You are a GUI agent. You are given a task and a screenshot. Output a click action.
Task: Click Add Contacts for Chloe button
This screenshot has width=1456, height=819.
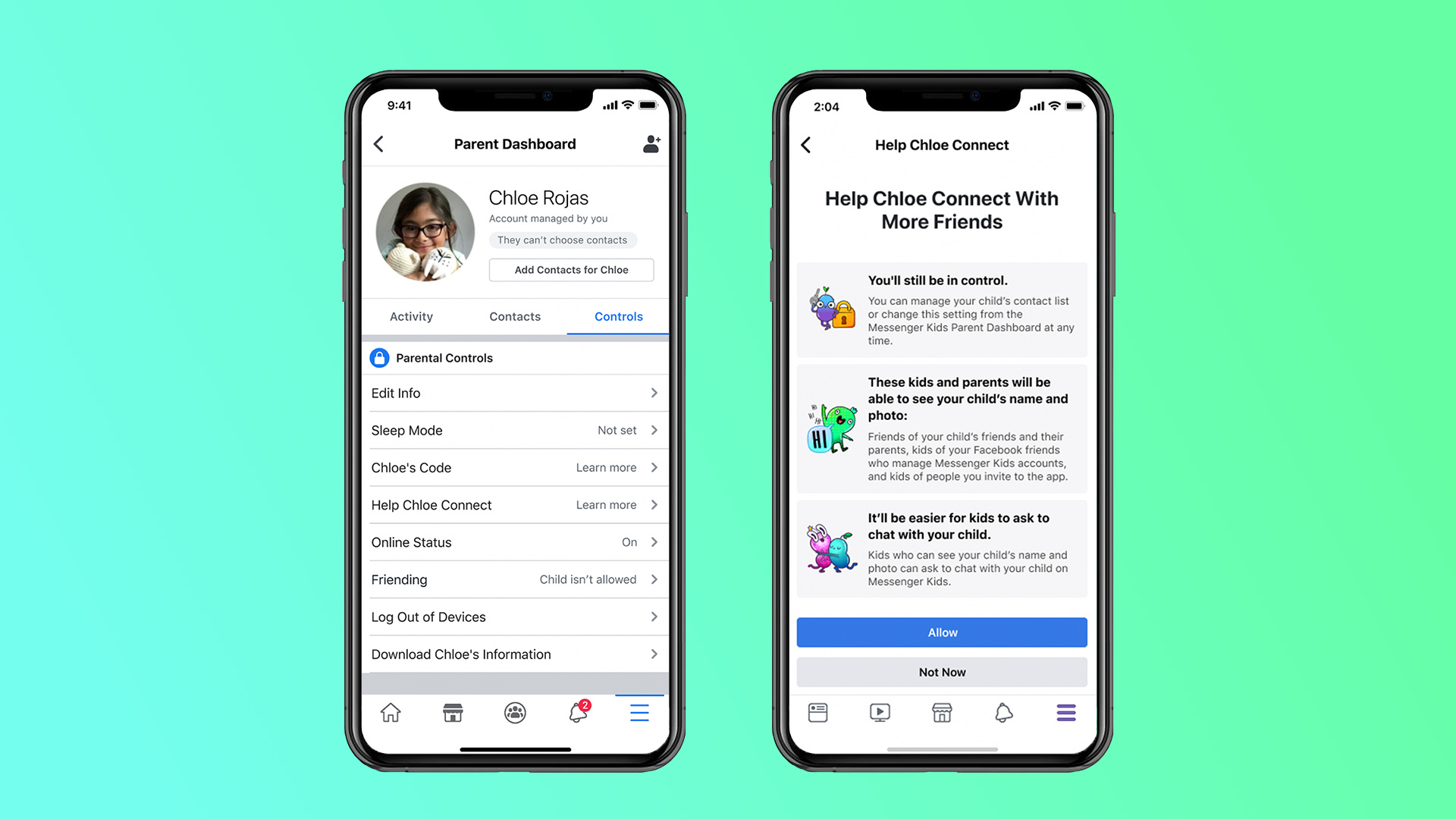pos(572,269)
